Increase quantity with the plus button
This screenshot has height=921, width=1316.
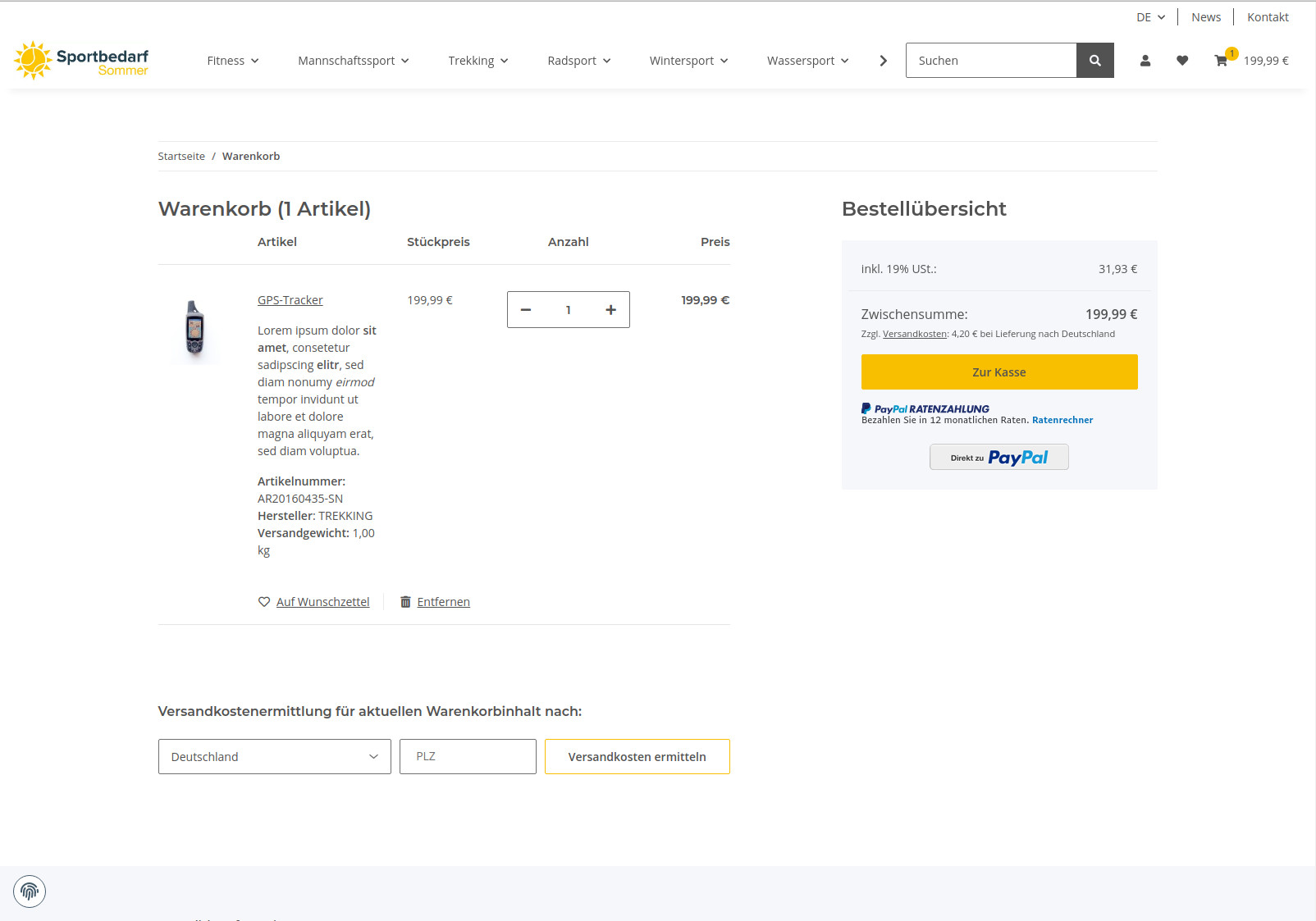[x=610, y=310]
